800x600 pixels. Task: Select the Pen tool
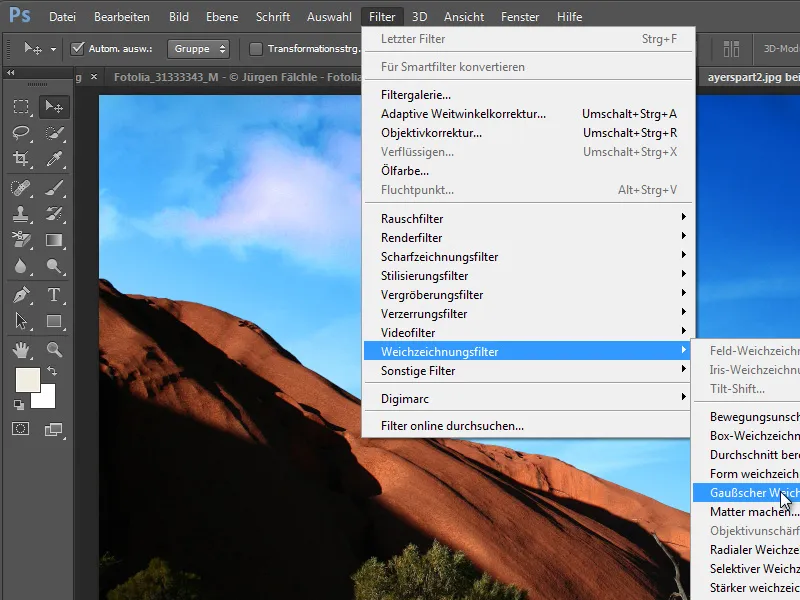point(21,295)
